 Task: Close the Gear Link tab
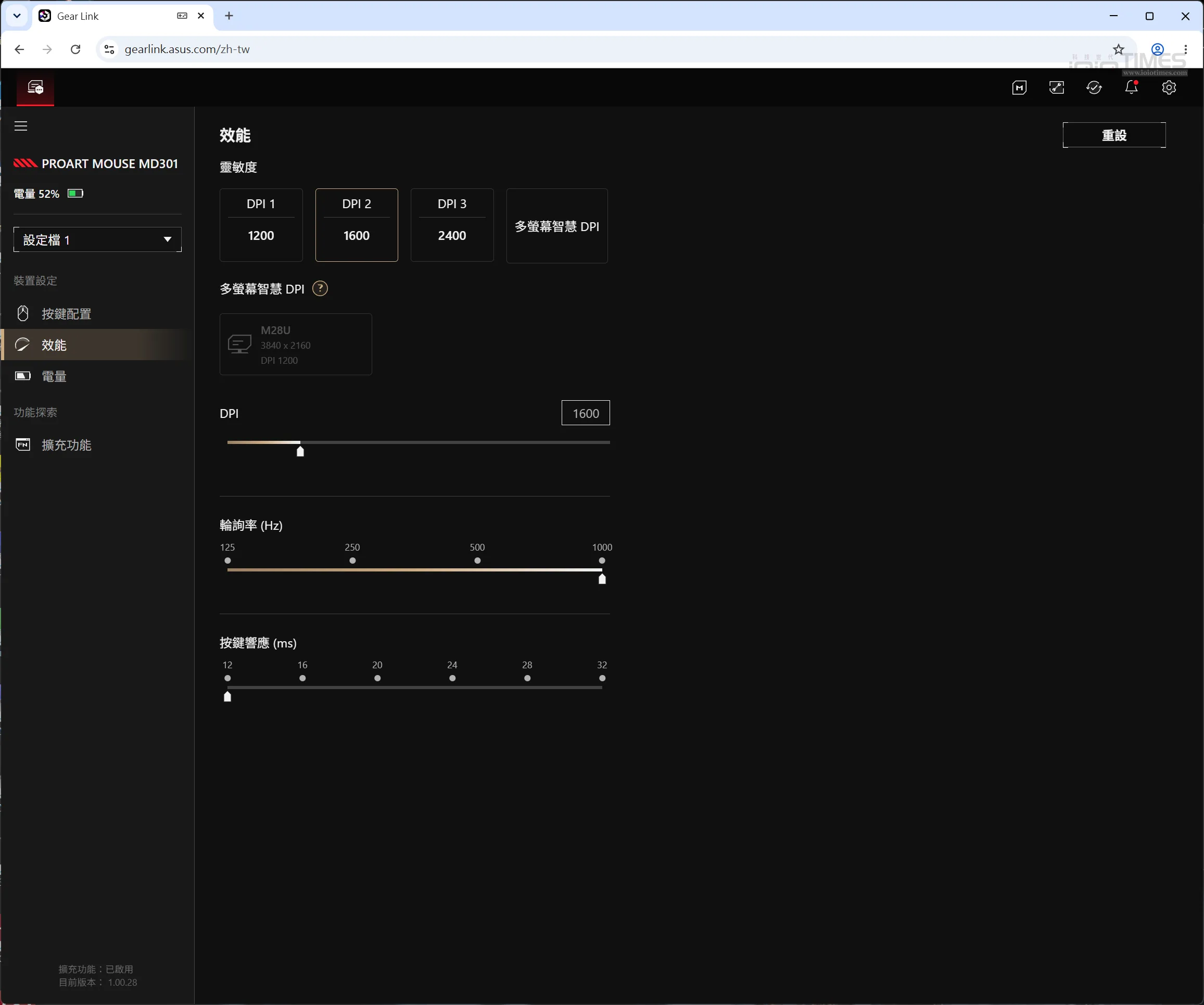[x=201, y=16]
